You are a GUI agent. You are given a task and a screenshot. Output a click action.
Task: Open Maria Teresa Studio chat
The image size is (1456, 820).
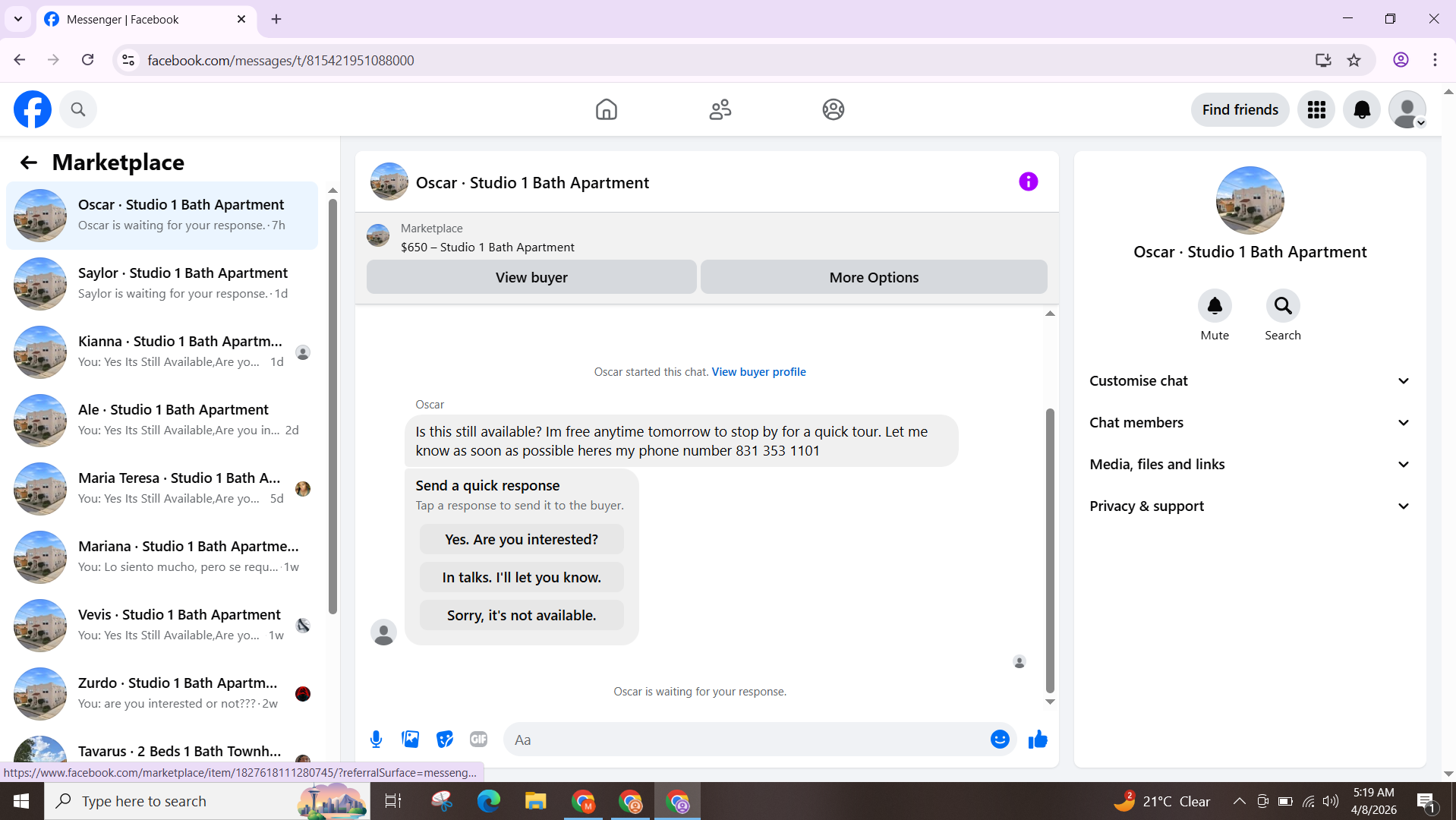click(x=162, y=488)
